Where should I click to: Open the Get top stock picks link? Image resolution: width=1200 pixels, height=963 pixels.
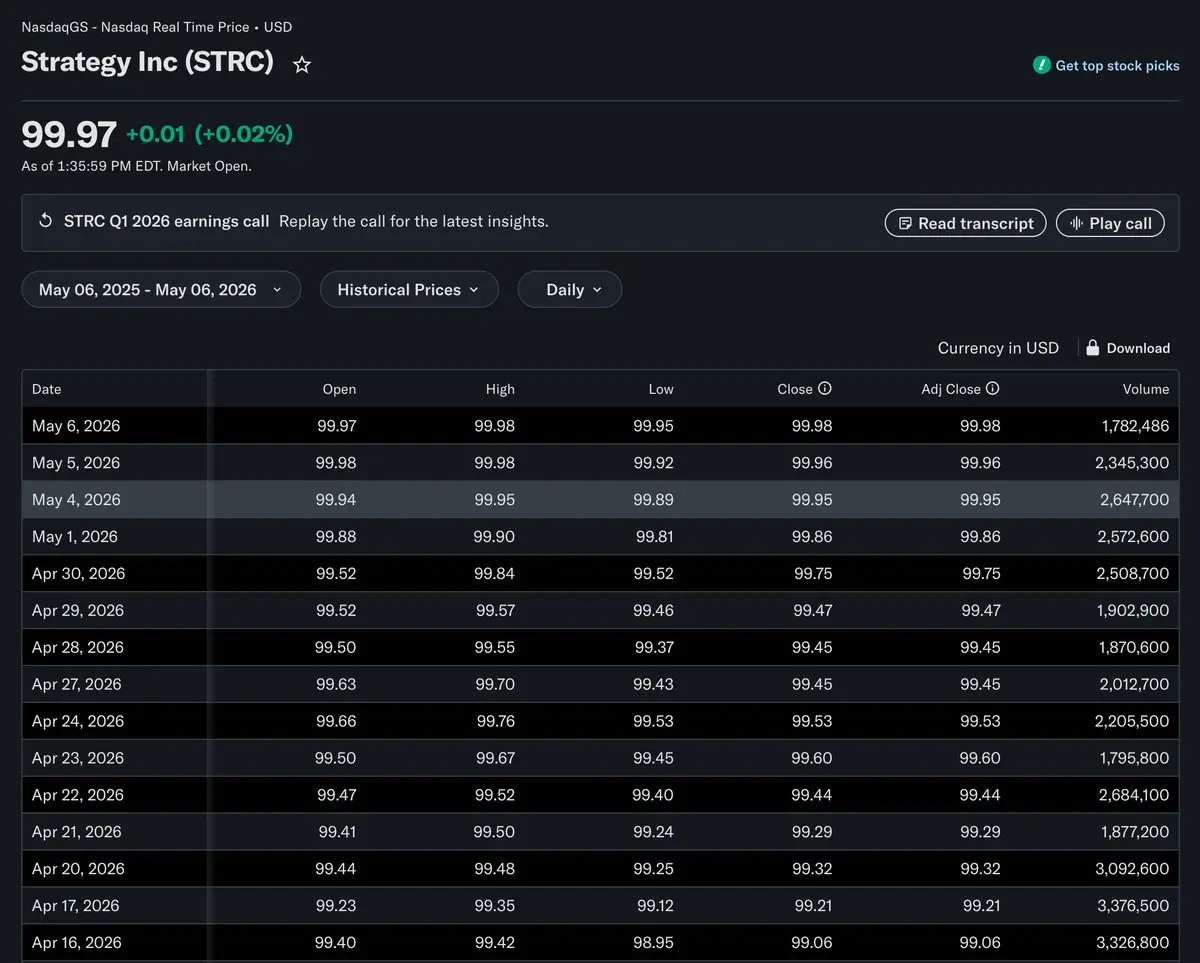click(x=1117, y=66)
